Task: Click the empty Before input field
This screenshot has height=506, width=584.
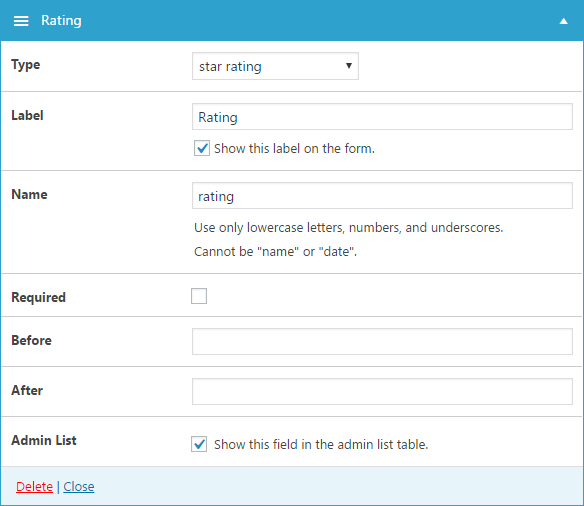Action: [x=382, y=341]
